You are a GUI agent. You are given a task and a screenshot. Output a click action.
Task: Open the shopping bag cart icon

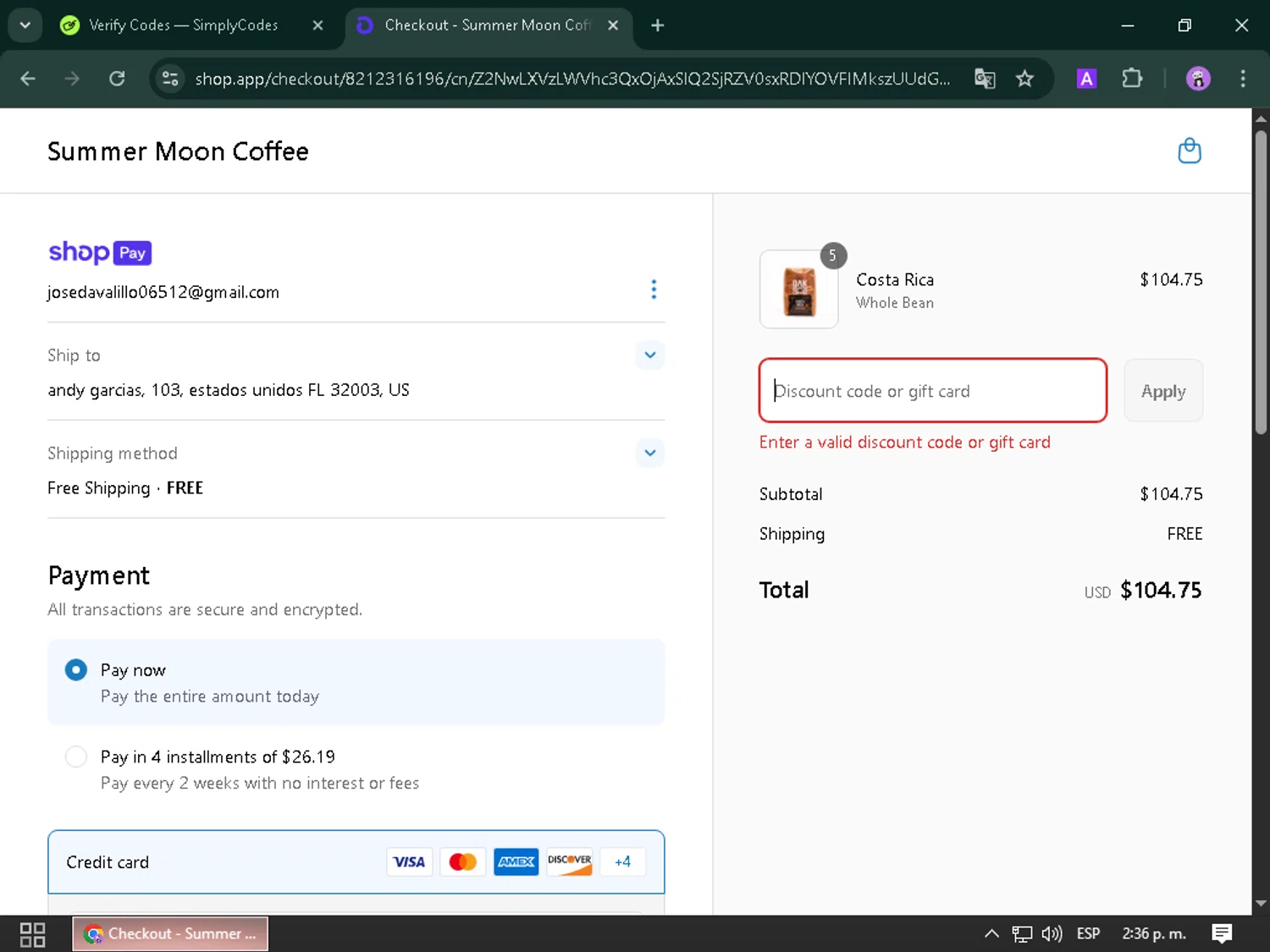tap(1190, 151)
